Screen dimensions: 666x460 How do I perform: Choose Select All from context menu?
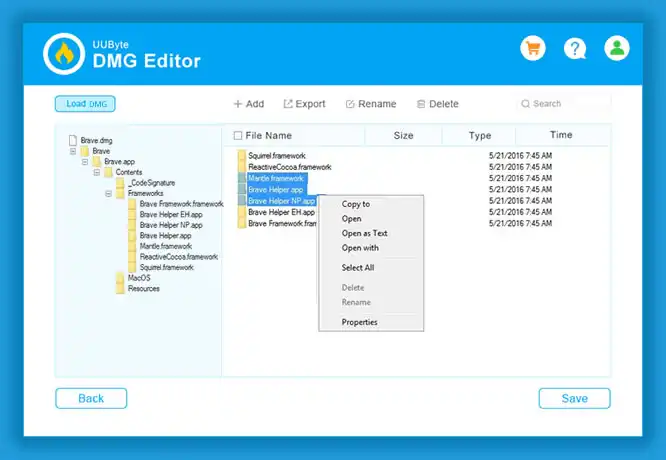[358, 268]
